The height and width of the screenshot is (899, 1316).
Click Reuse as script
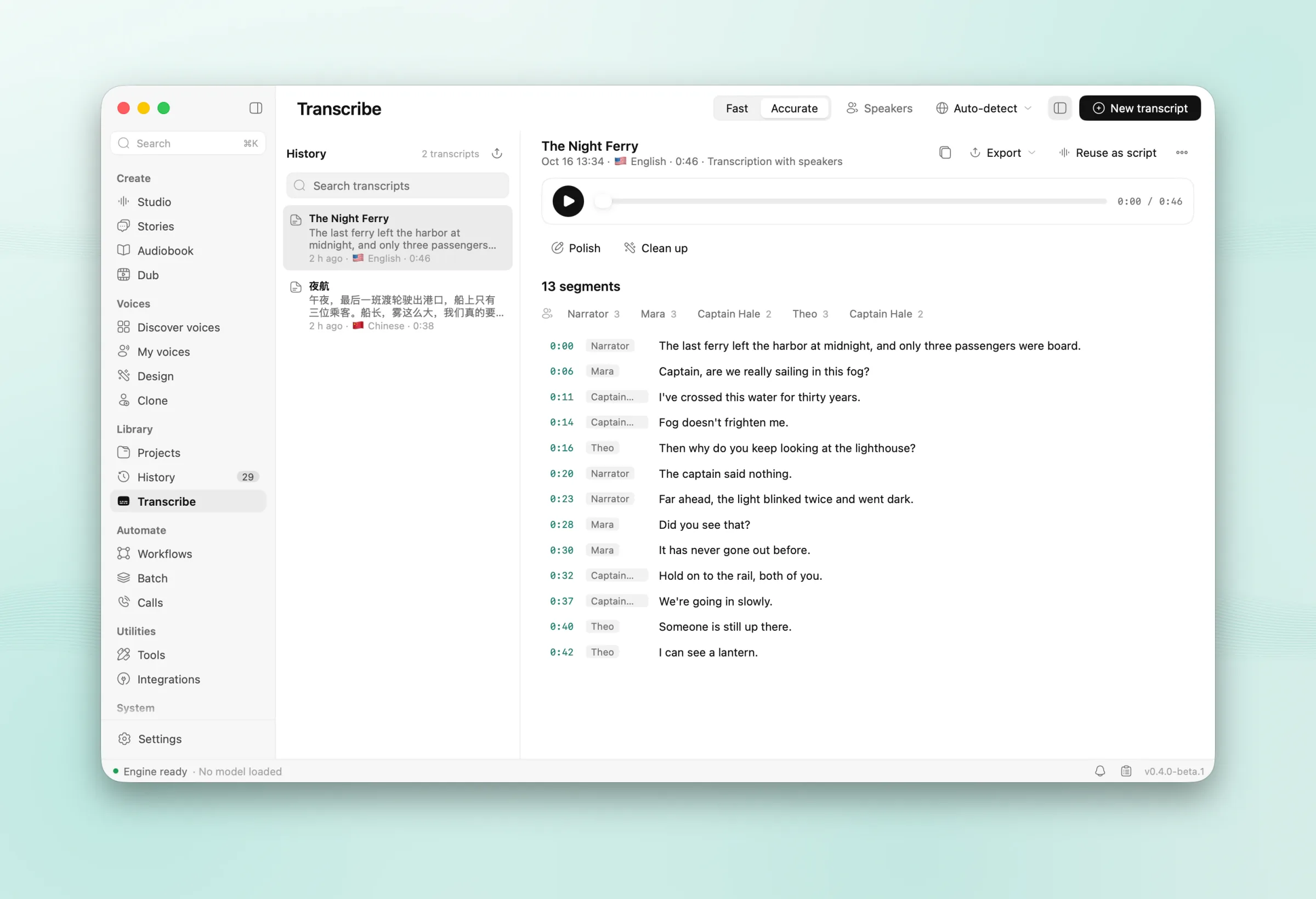point(1108,152)
